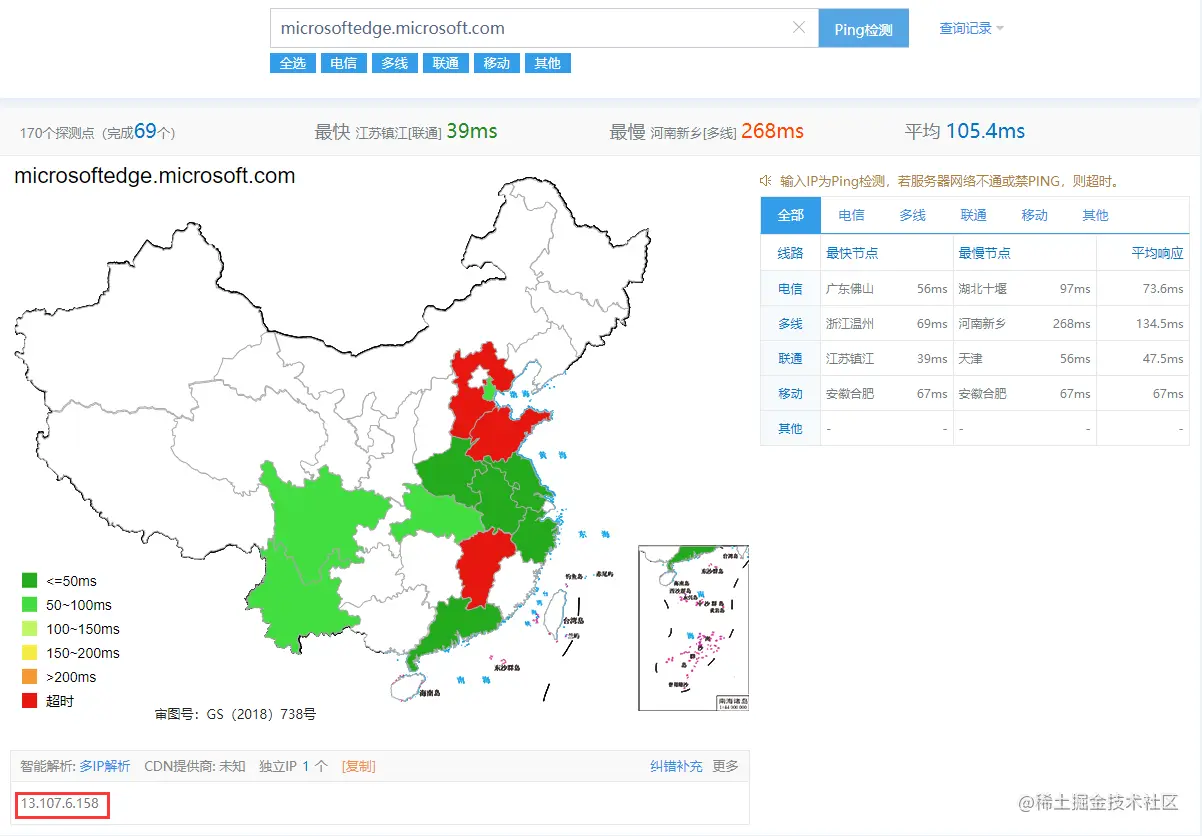Click the speaker notice icon beside the Ping tip

tap(766, 181)
